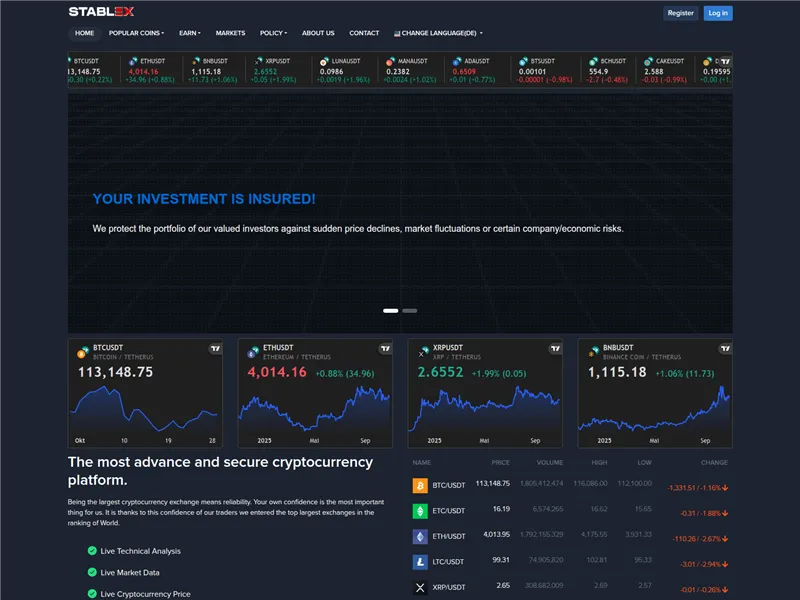Open the About Us menu item
This screenshot has height=600, width=800.
[318, 33]
